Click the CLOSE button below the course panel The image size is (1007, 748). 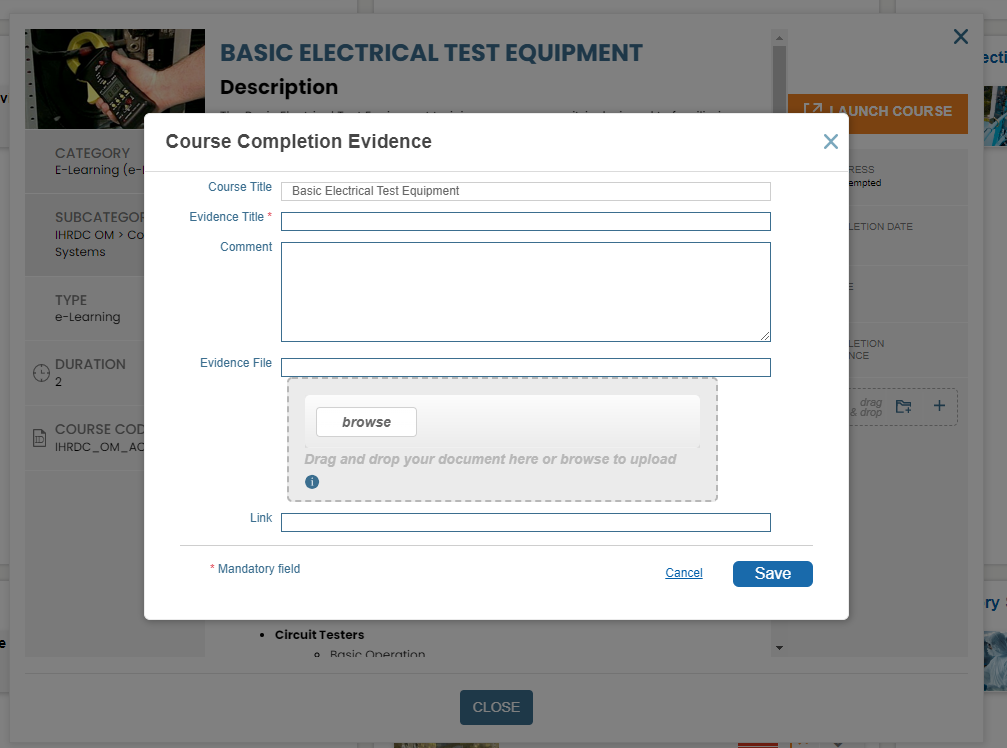coord(496,707)
